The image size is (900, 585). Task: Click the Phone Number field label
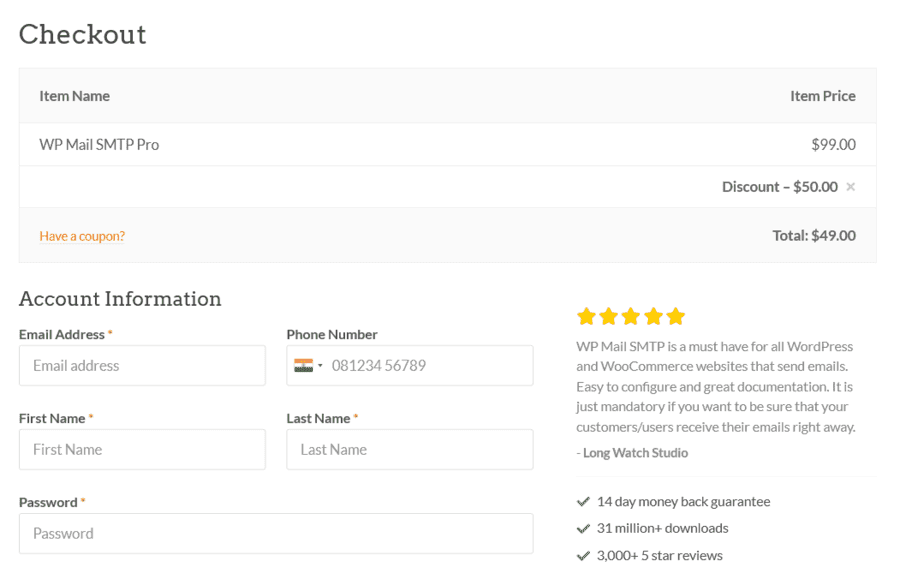[x=332, y=334]
